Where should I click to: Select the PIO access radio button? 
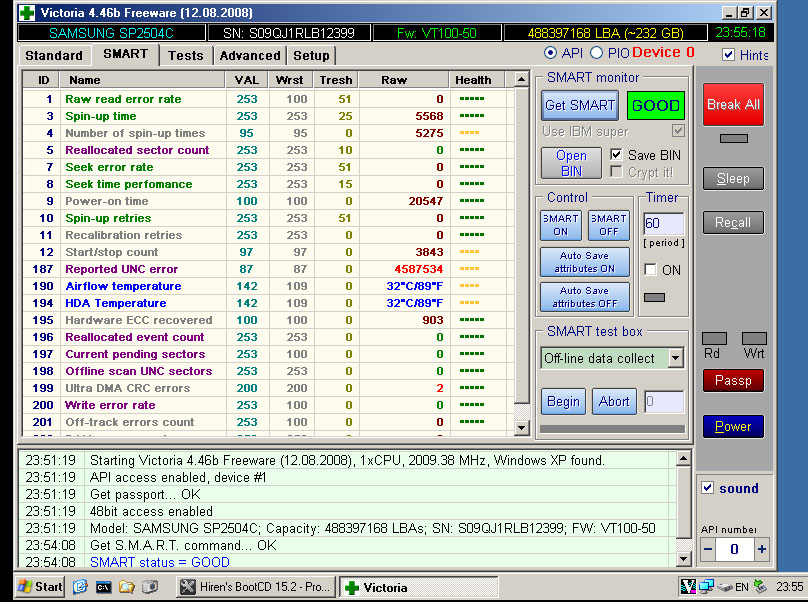tap(596, 53)
